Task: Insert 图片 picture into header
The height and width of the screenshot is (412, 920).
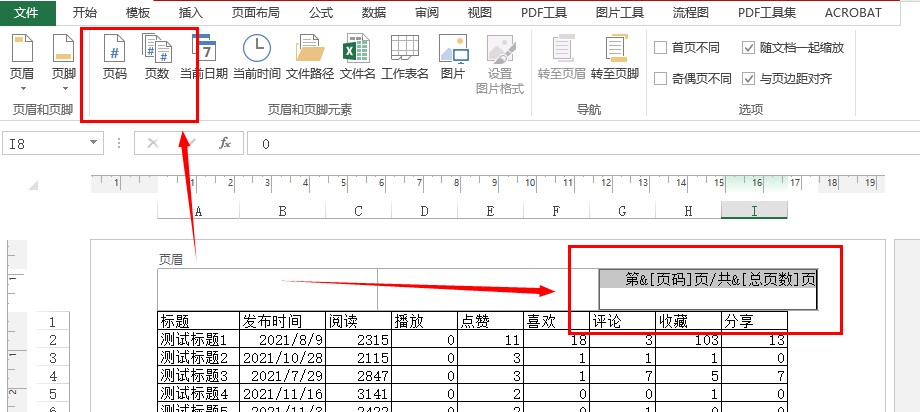Action: tap(453, 58)
